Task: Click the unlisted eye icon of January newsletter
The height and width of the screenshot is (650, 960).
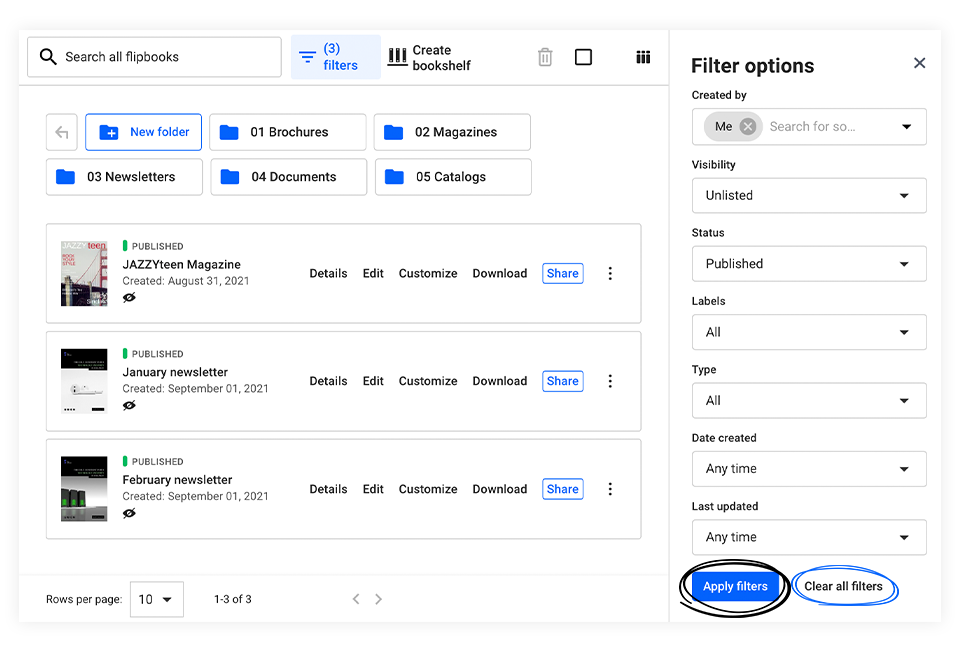Action: pos(129,405)
